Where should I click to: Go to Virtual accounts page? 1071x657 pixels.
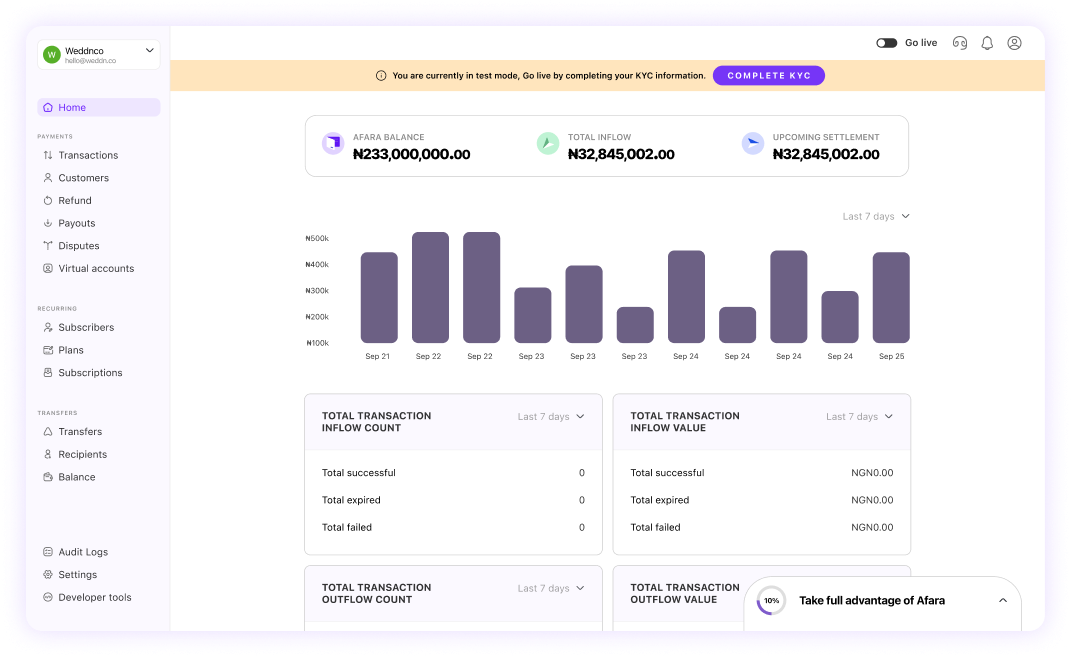[96, 268]
